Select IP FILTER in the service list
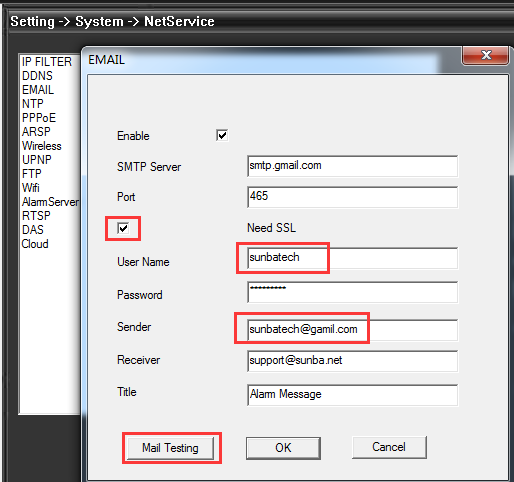Image resolution: width=514 pixels, height=482 pixels. pyautogui.click(x=47, y=62)
